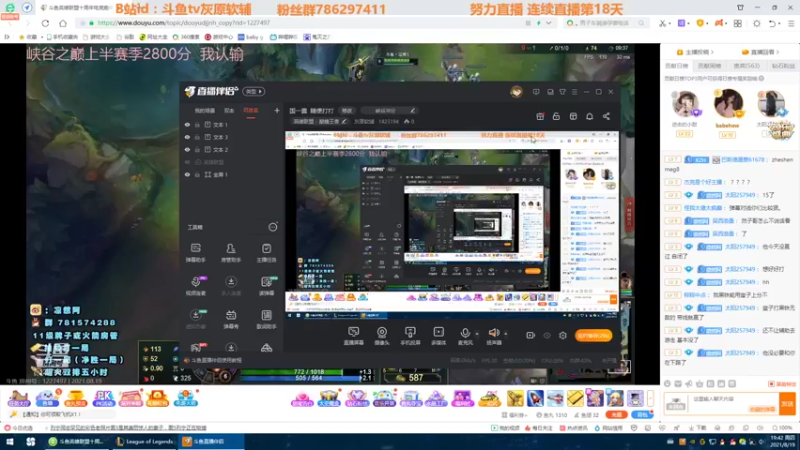Click the 修改 button beside stream title
The image size is (800, 450).
[x=347, y=111]
